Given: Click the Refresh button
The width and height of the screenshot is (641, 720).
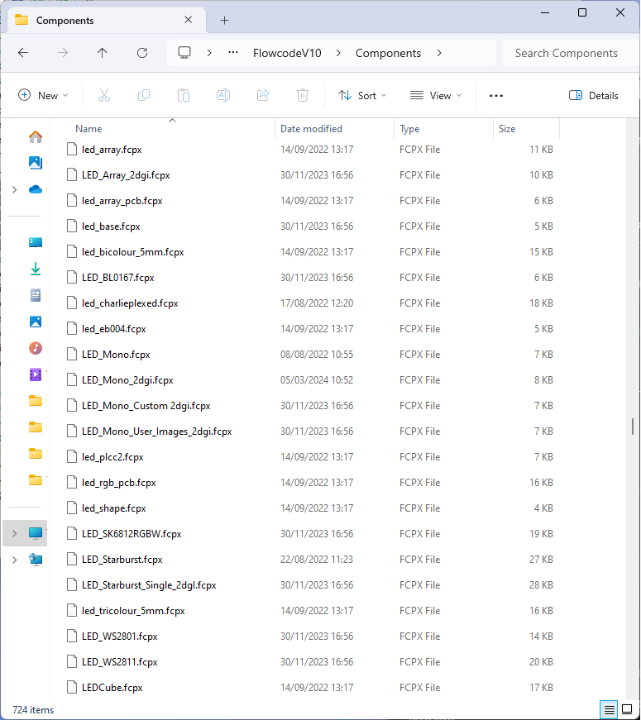Looking at the screenshot, I should tap(142, 53).
